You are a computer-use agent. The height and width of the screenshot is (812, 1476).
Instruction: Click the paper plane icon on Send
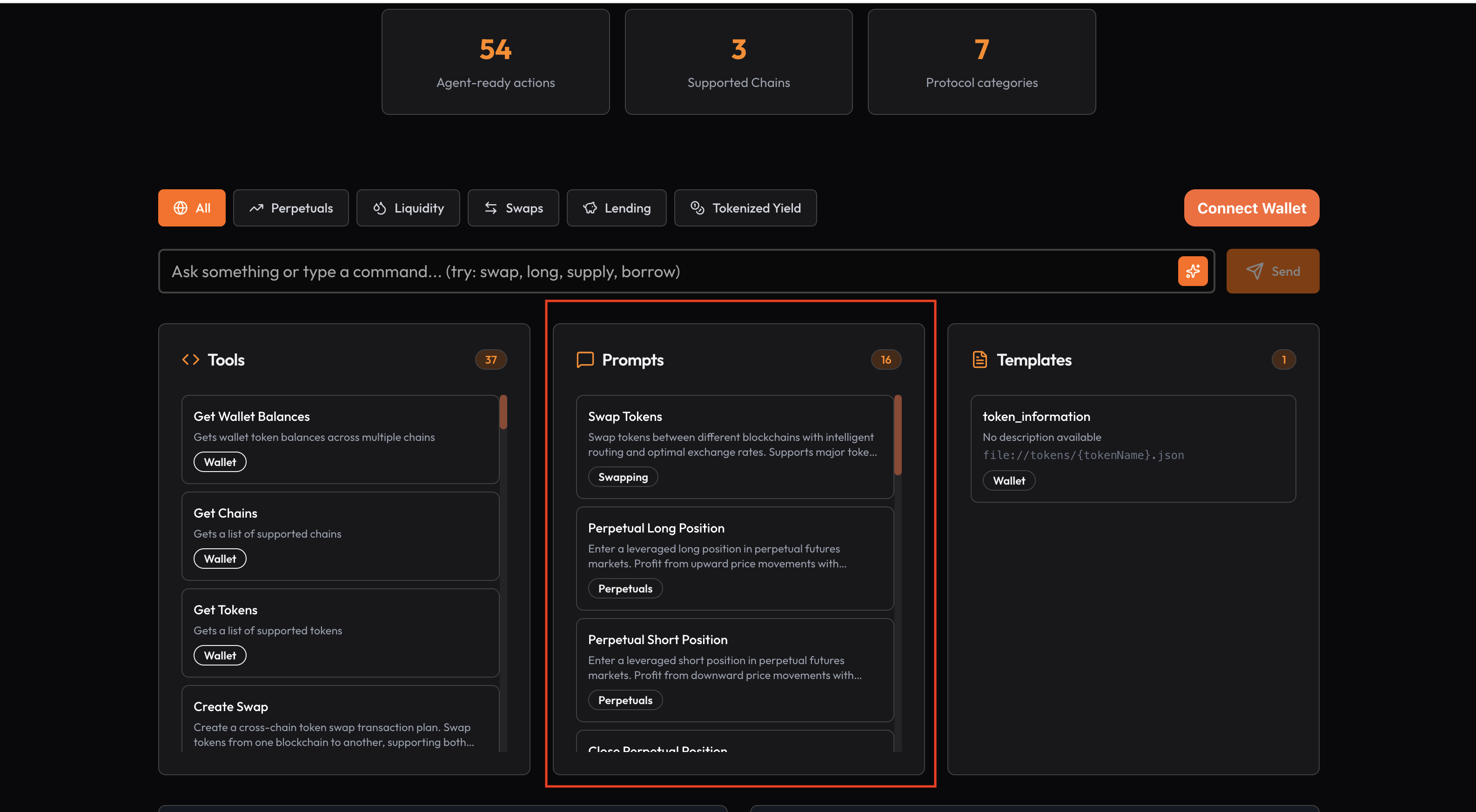click(x=1255, y=271)
